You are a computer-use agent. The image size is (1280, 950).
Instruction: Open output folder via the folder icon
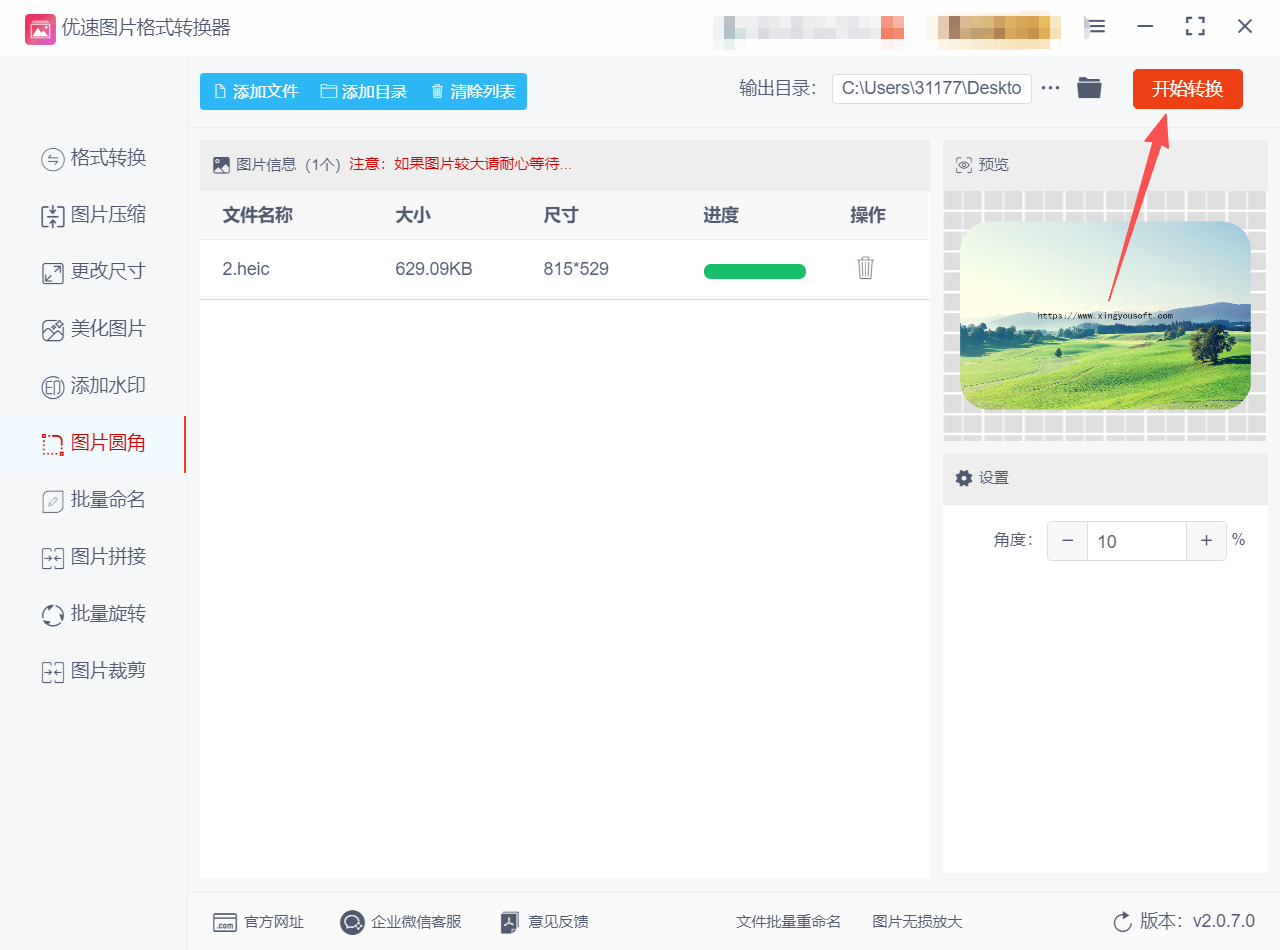[x=1089, y=88]
